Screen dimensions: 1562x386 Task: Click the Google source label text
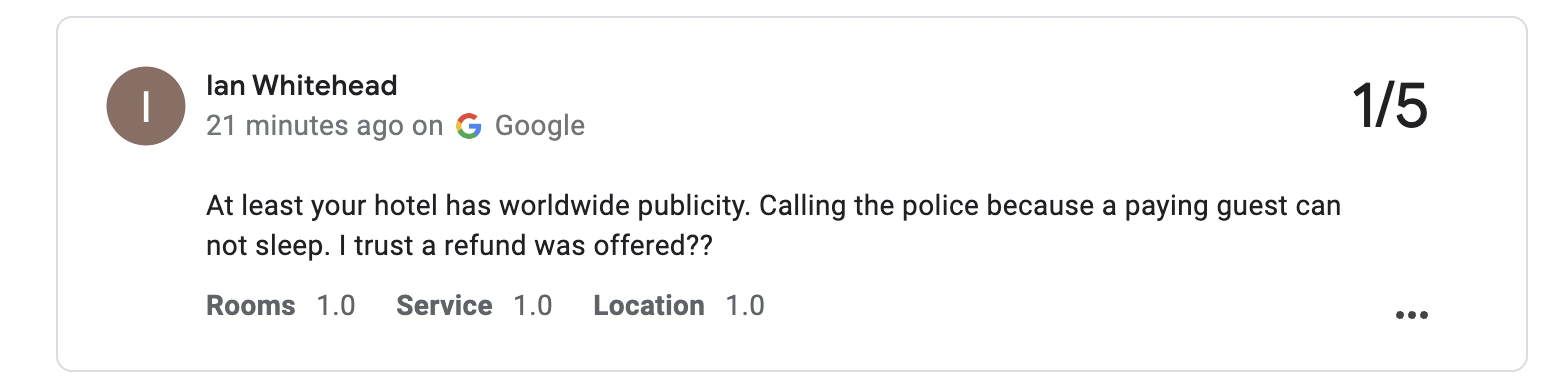540,126
